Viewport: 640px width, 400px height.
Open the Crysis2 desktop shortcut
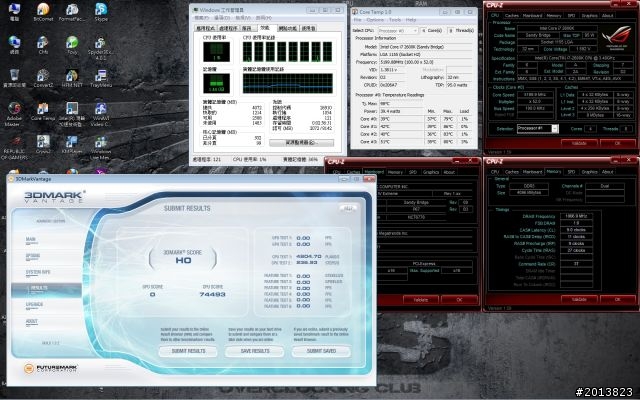[43, 144]
